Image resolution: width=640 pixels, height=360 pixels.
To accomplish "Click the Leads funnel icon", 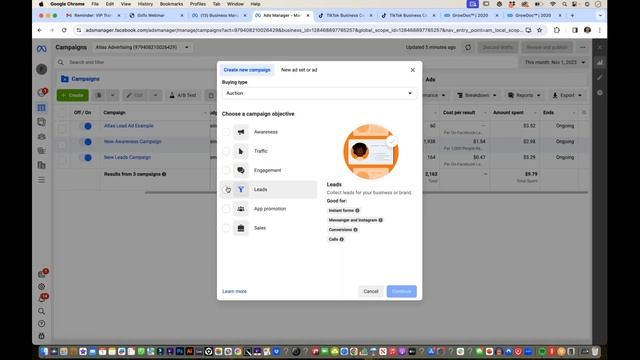I will click(x=241, y=189).
